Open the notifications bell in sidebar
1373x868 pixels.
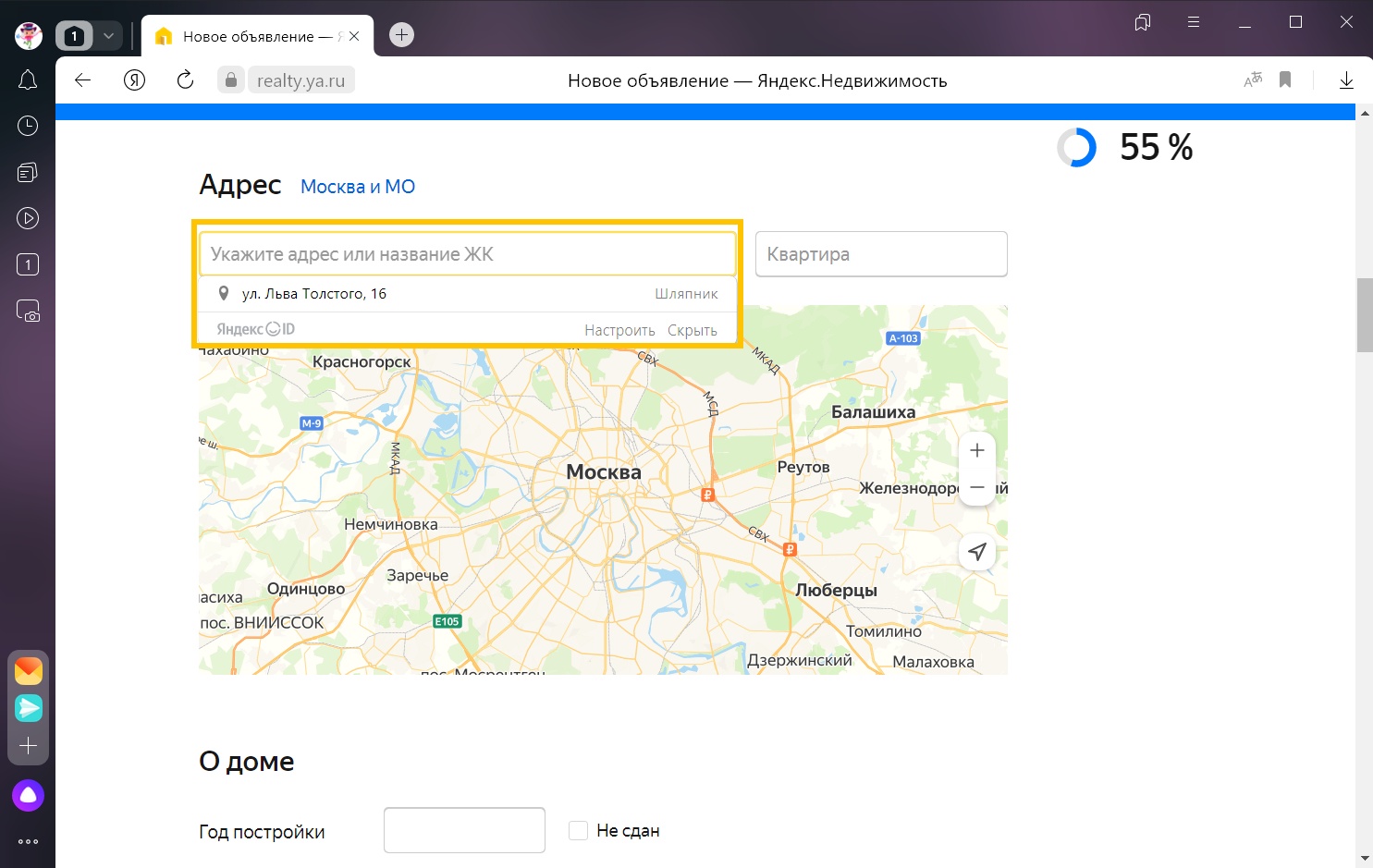click(x=28, y=80)
